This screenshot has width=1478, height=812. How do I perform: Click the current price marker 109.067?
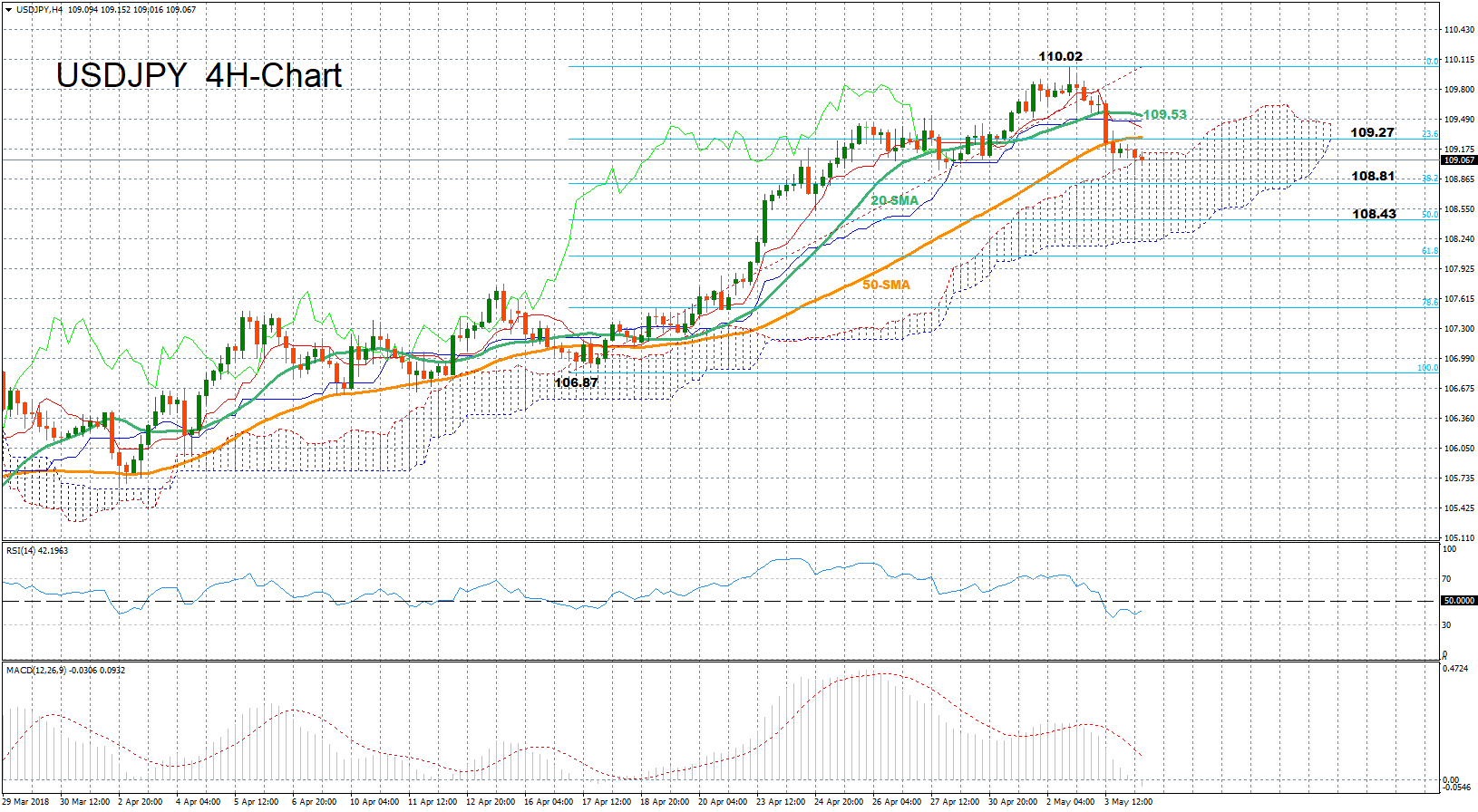[x=1458, y=160]
